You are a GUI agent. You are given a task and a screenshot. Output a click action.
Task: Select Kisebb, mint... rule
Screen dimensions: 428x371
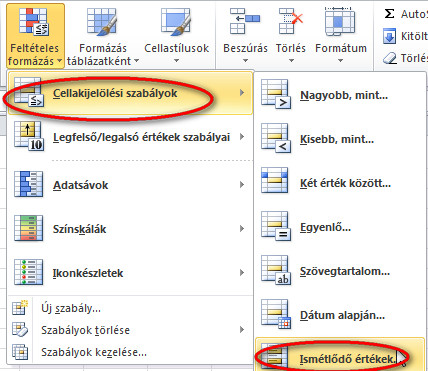340,139
